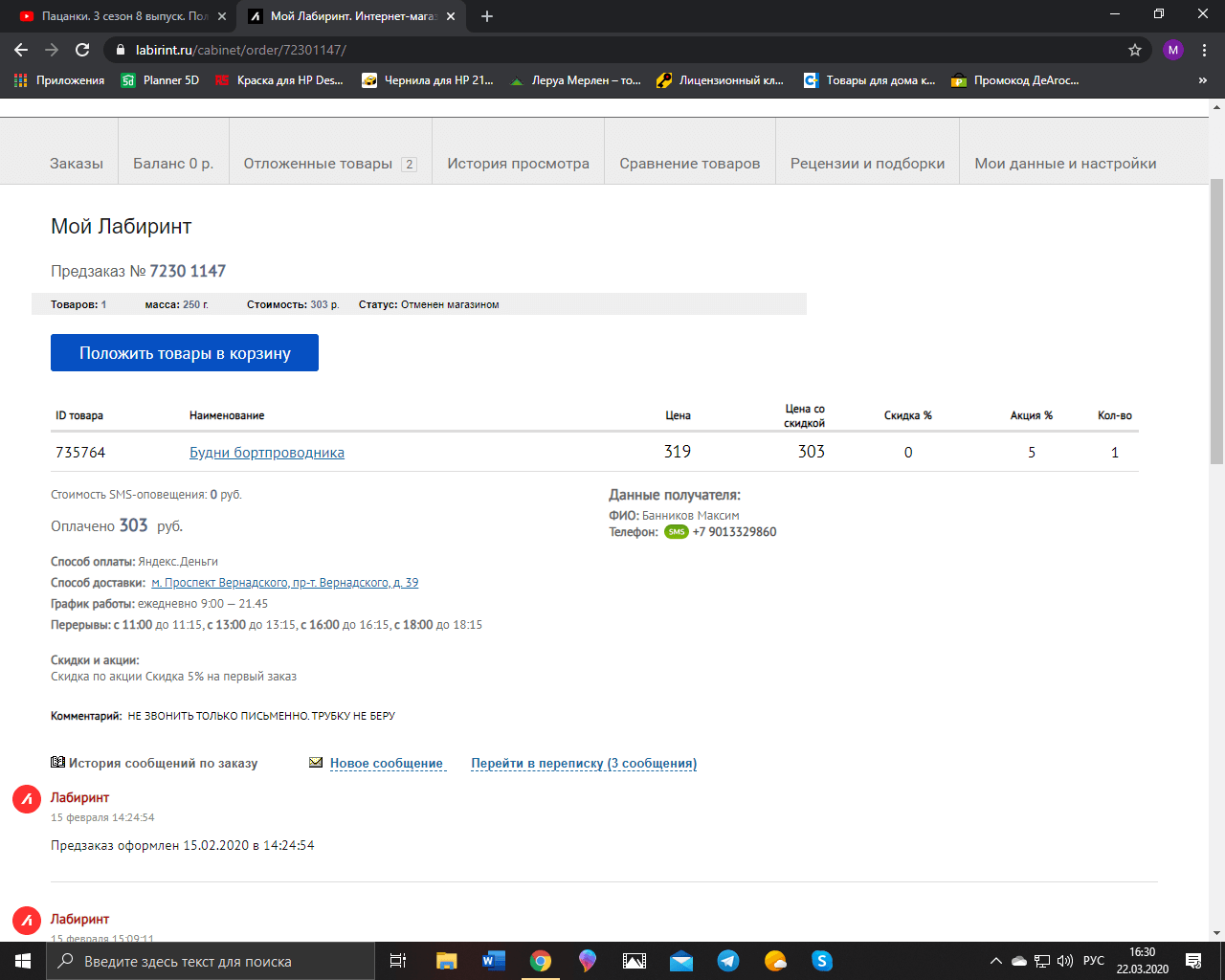The image size is (1225, 980).
Task: Close the Пацанки YouTube tab
Action: tap(222, 16)
